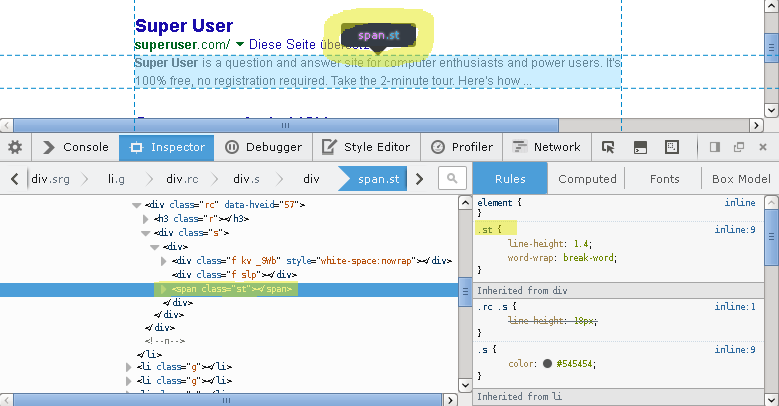This screenshot has height=406, width=779.
Task: Open responsive design mode icon
Action: (x=673, y=147)
